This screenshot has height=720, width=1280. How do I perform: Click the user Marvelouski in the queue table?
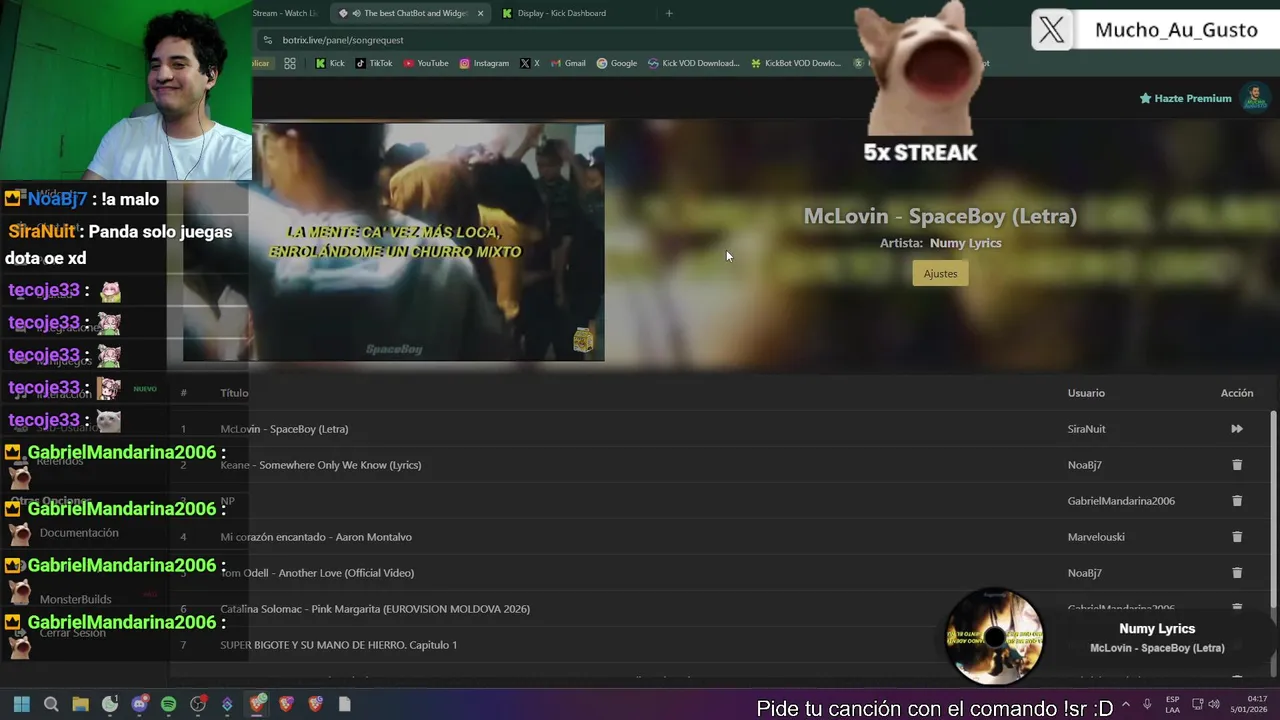pos(1096,537)
